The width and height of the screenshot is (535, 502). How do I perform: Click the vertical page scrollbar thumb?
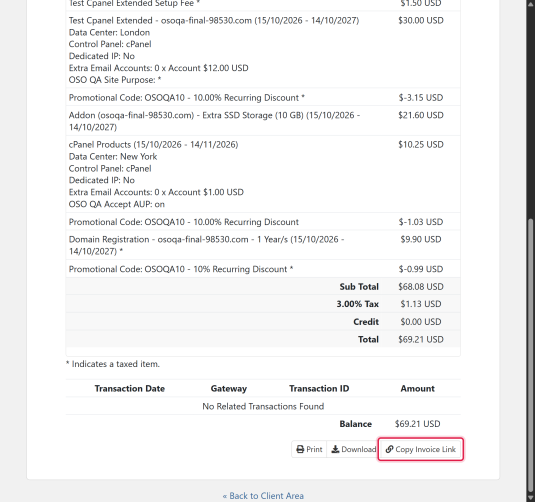[530, 355]
